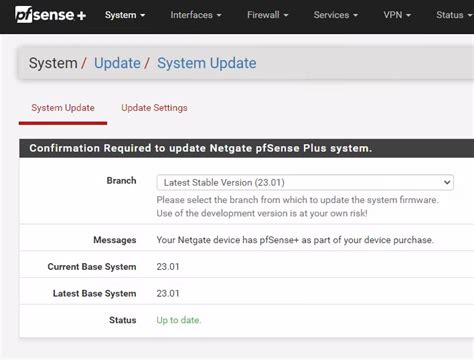Select the System Update tab
This screenshot has width=474, height=360.
coord(63,108)
